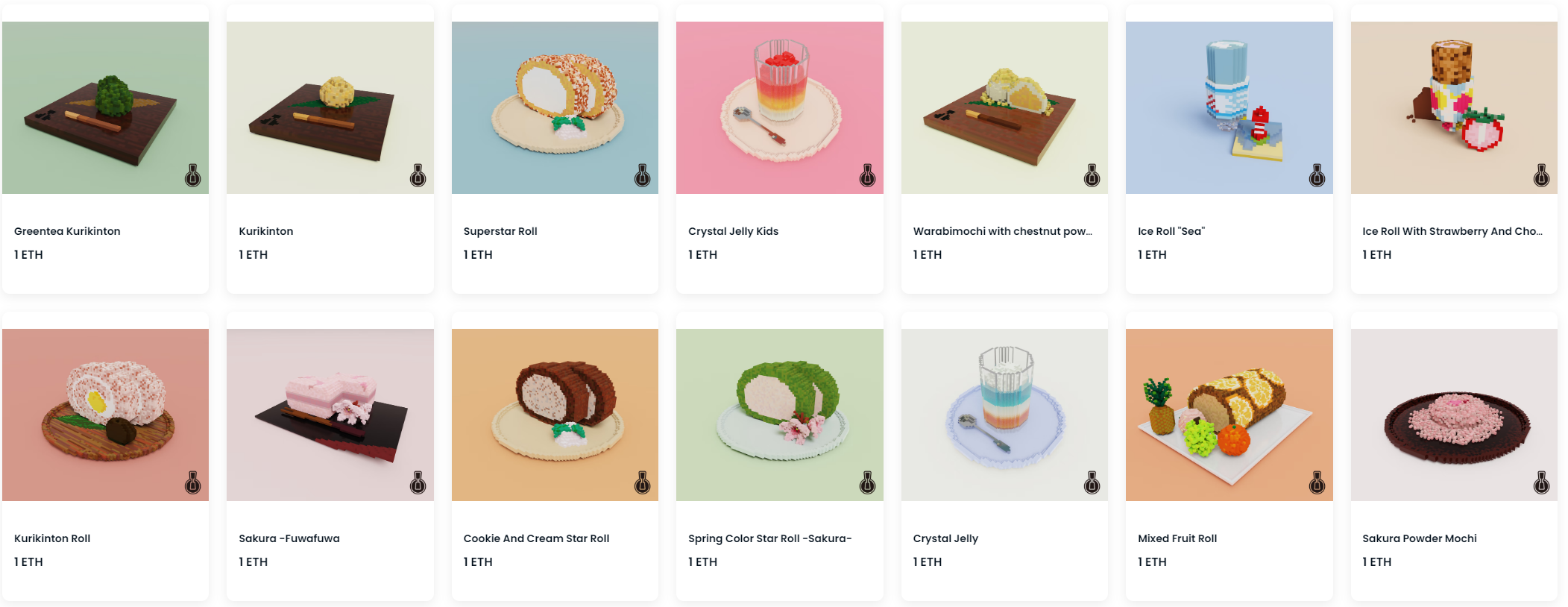The width and height of the screenshot is (1568, 607).
Task: Click the Superstar Roll title link
Action: [500, 231]
